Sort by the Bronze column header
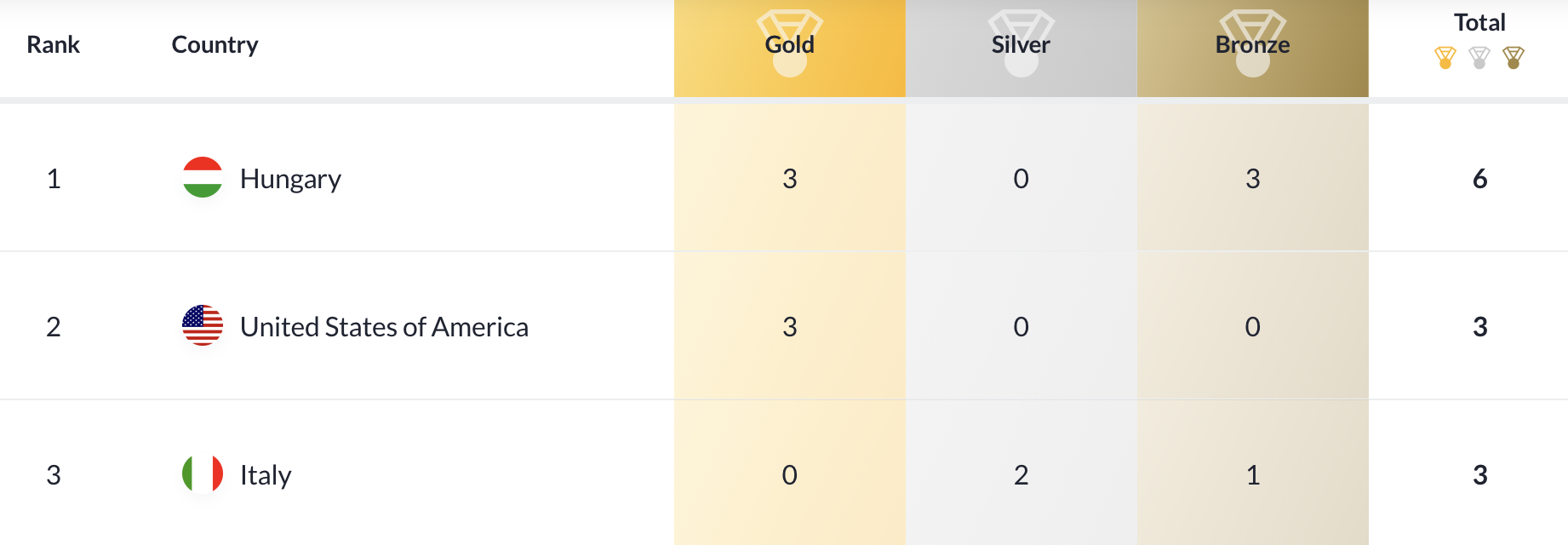1568x545 pixels. (x=1253, y=44)
